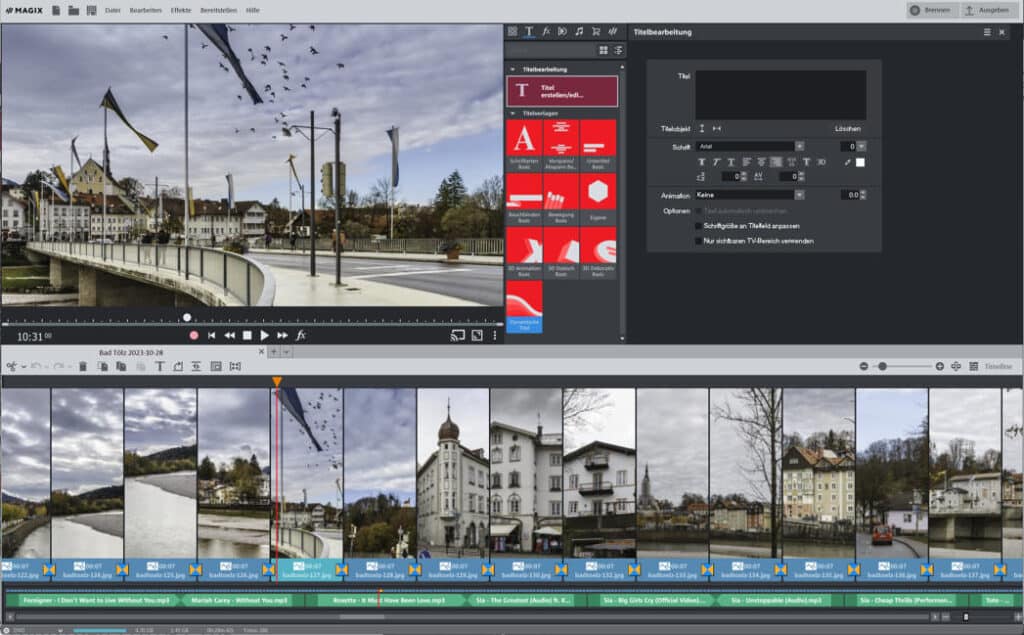Click inside the Titel text field
Screen dimensions: 1024x635
(x=781, y=95)
